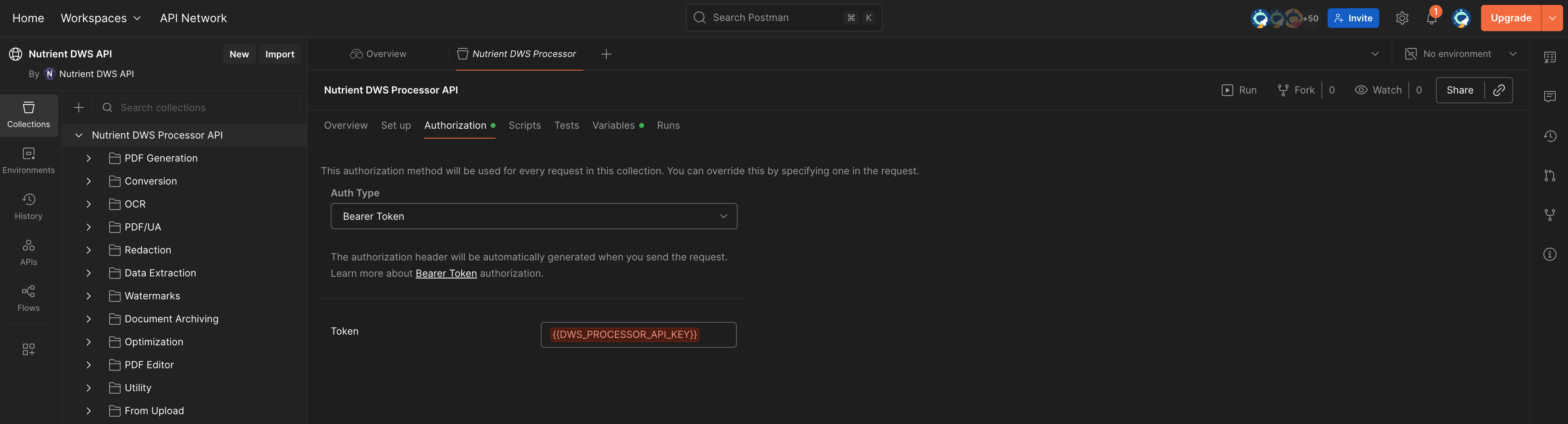Click the Bearer Token documentation link
The height and width of the screenshot is (424, 1568).
point(446,273)
